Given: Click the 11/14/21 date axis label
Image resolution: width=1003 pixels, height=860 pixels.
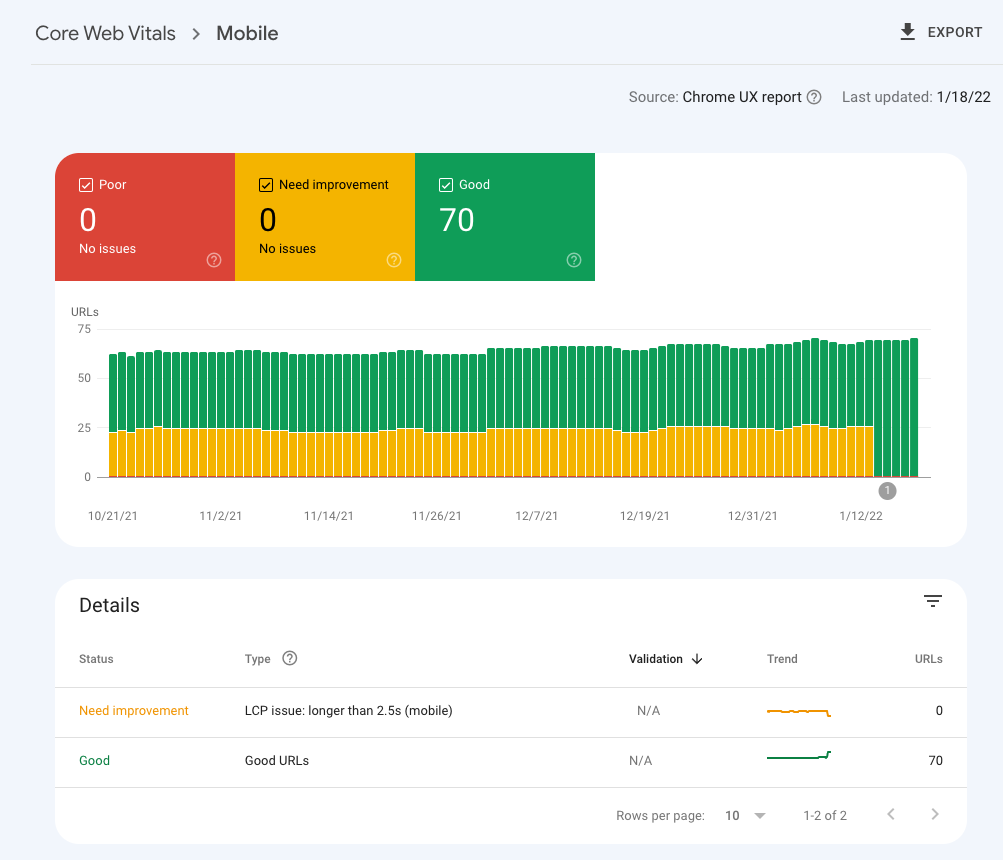Looking at the screenshot, I should pos(329,516).
